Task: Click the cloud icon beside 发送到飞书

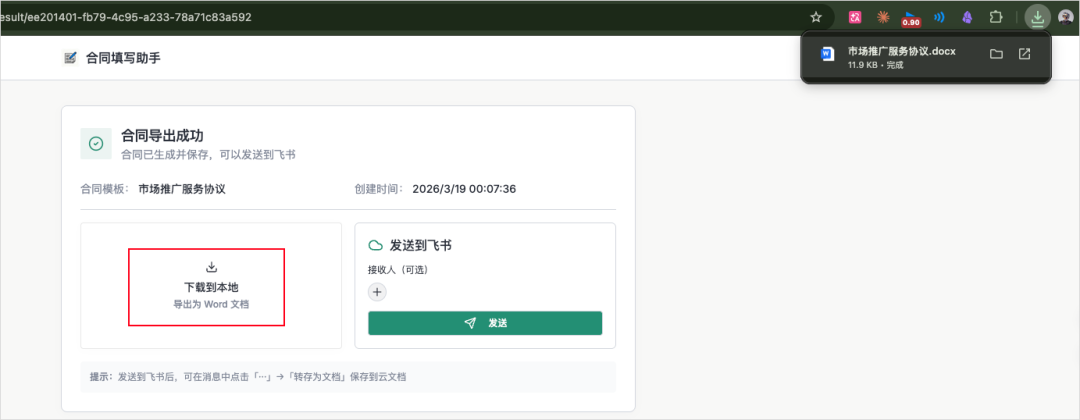Action: 376,245
